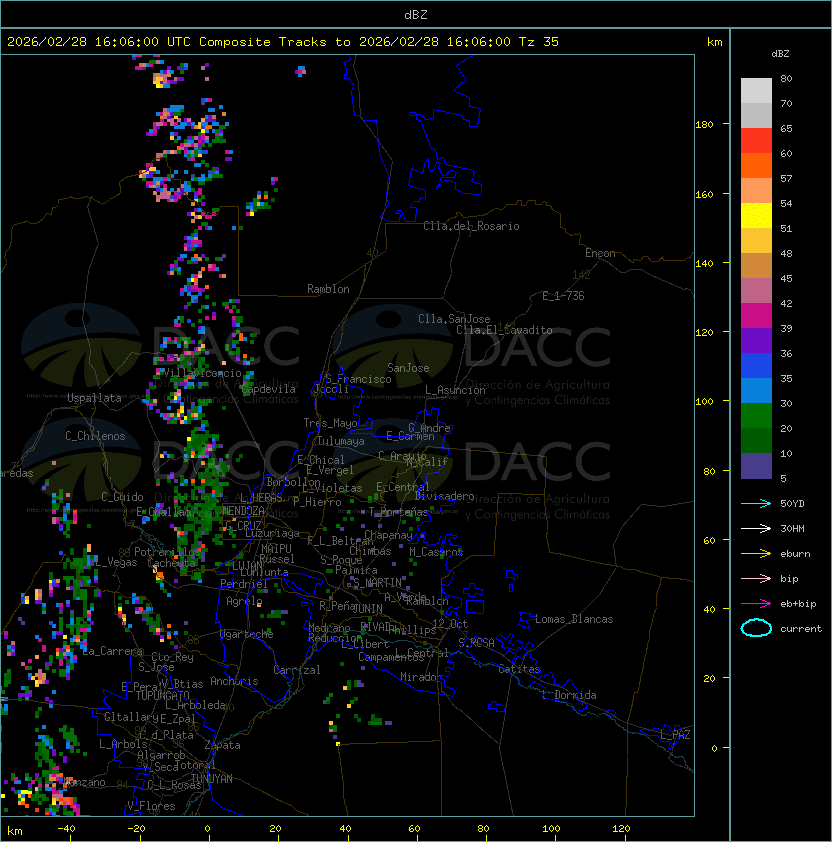Viewport: 832px width, 842px height.
Task: Click the 'Potrerillos' map label
Action: coord(167,551)
